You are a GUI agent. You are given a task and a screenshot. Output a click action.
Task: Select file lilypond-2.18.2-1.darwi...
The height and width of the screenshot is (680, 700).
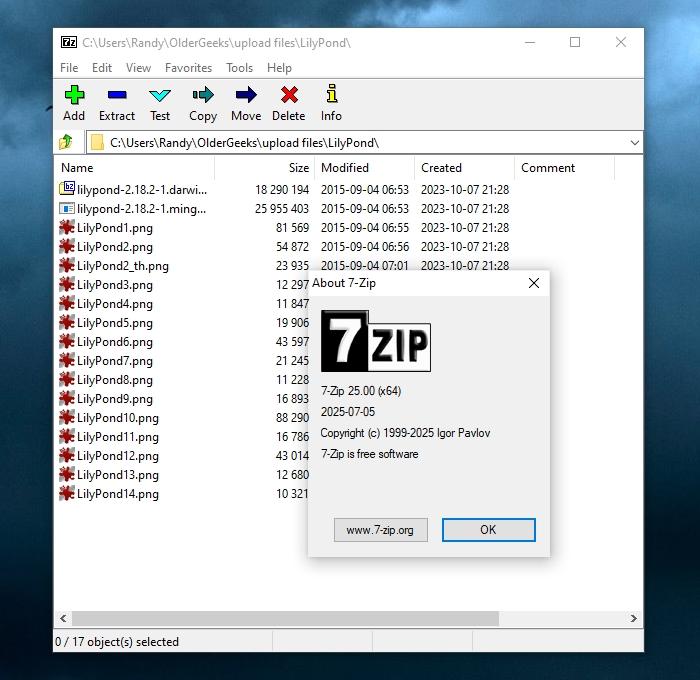142,190
